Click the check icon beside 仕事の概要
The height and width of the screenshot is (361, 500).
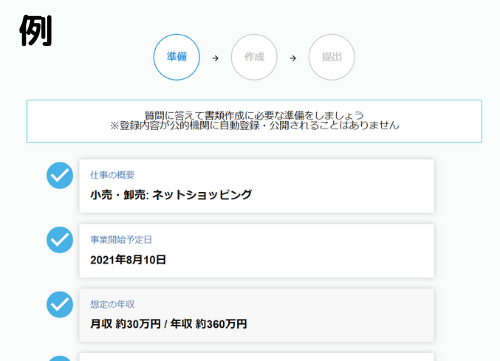tap(60, 175)
